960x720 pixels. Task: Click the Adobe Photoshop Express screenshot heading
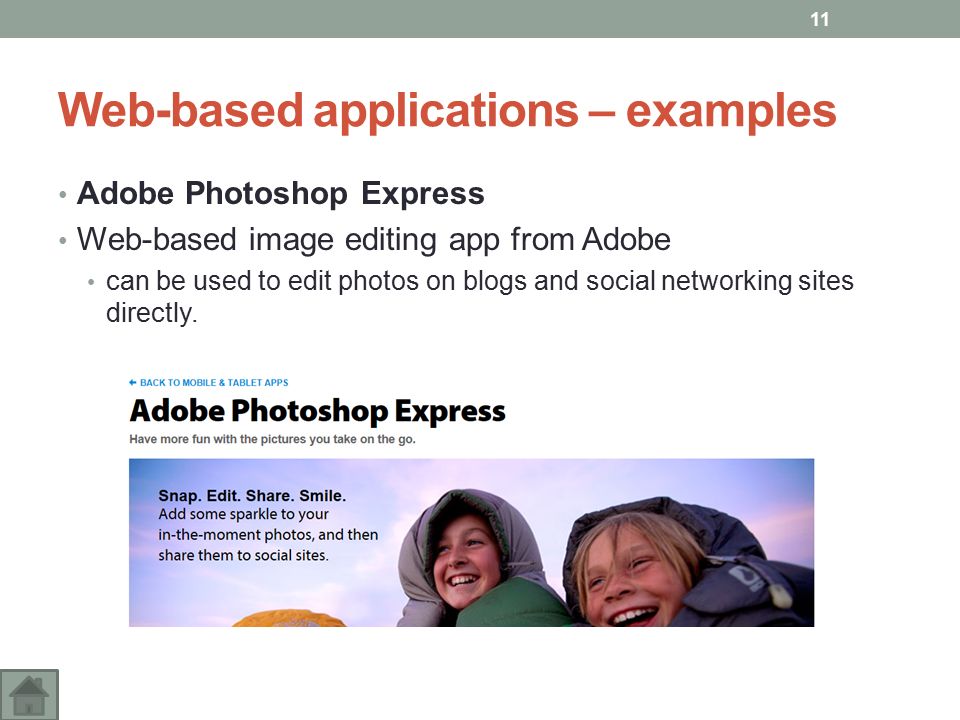317,411
